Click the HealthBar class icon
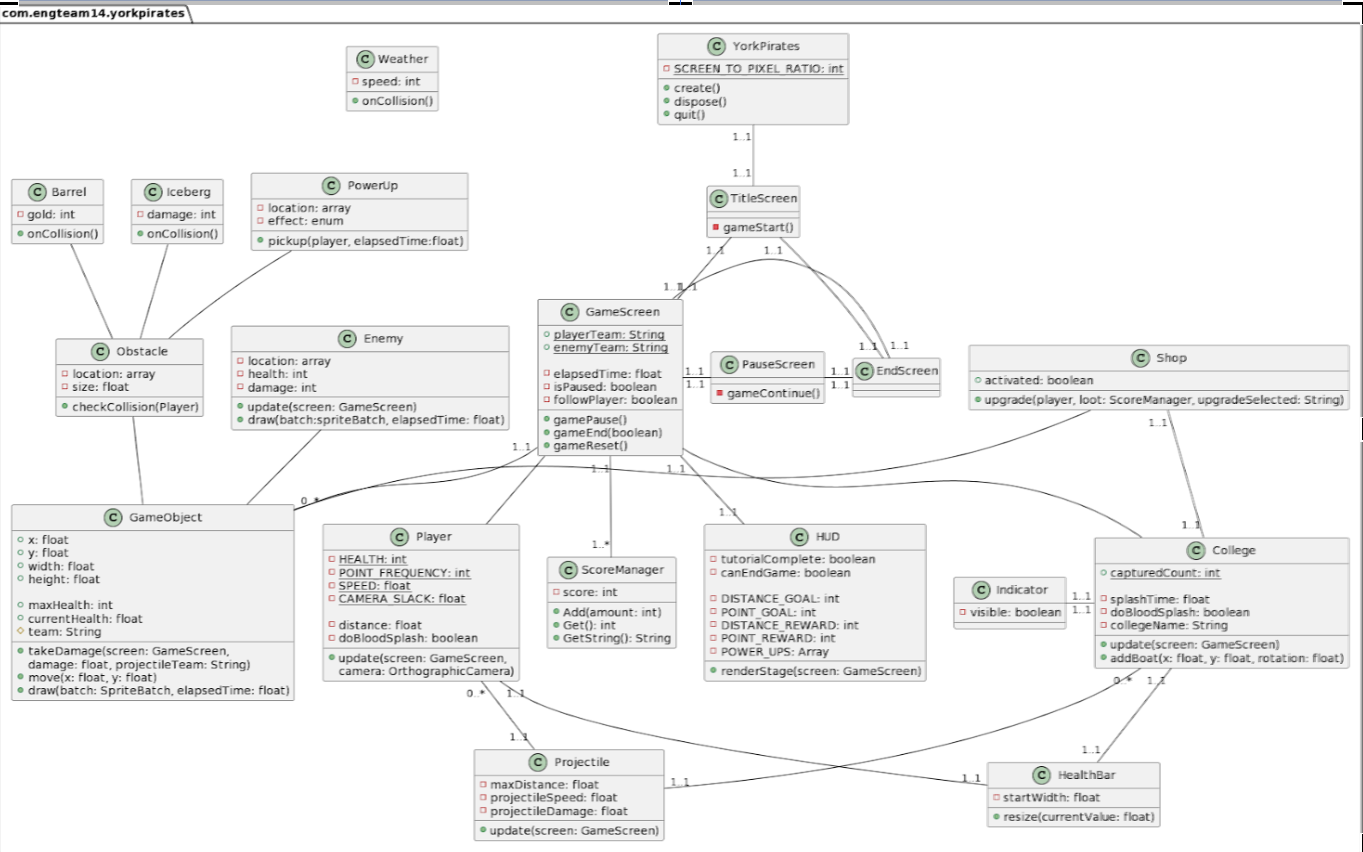Viewport: 1363px width, 852px height. 1040,775
